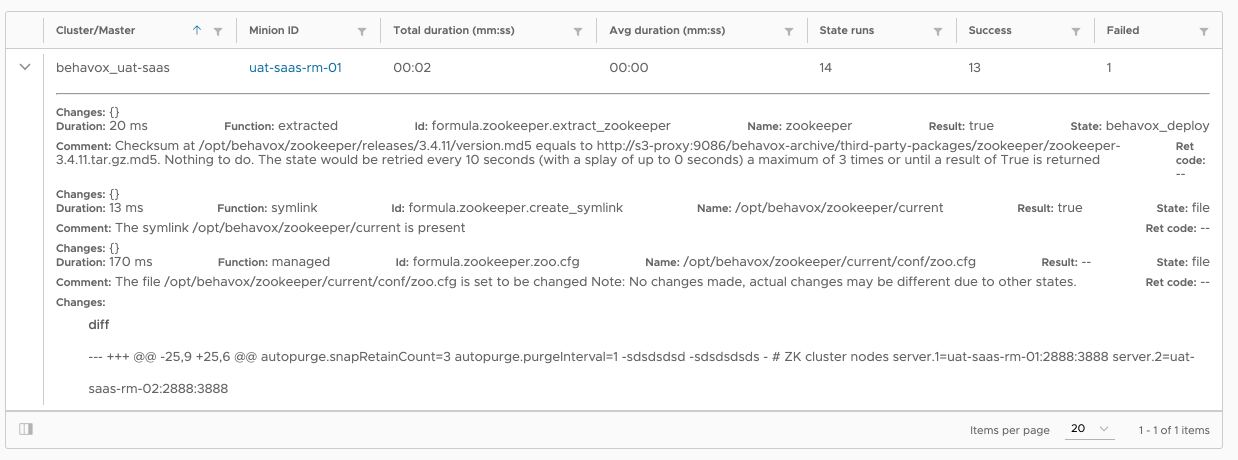
Task: Sort by Total duration column header
Action: click(454, 31)
